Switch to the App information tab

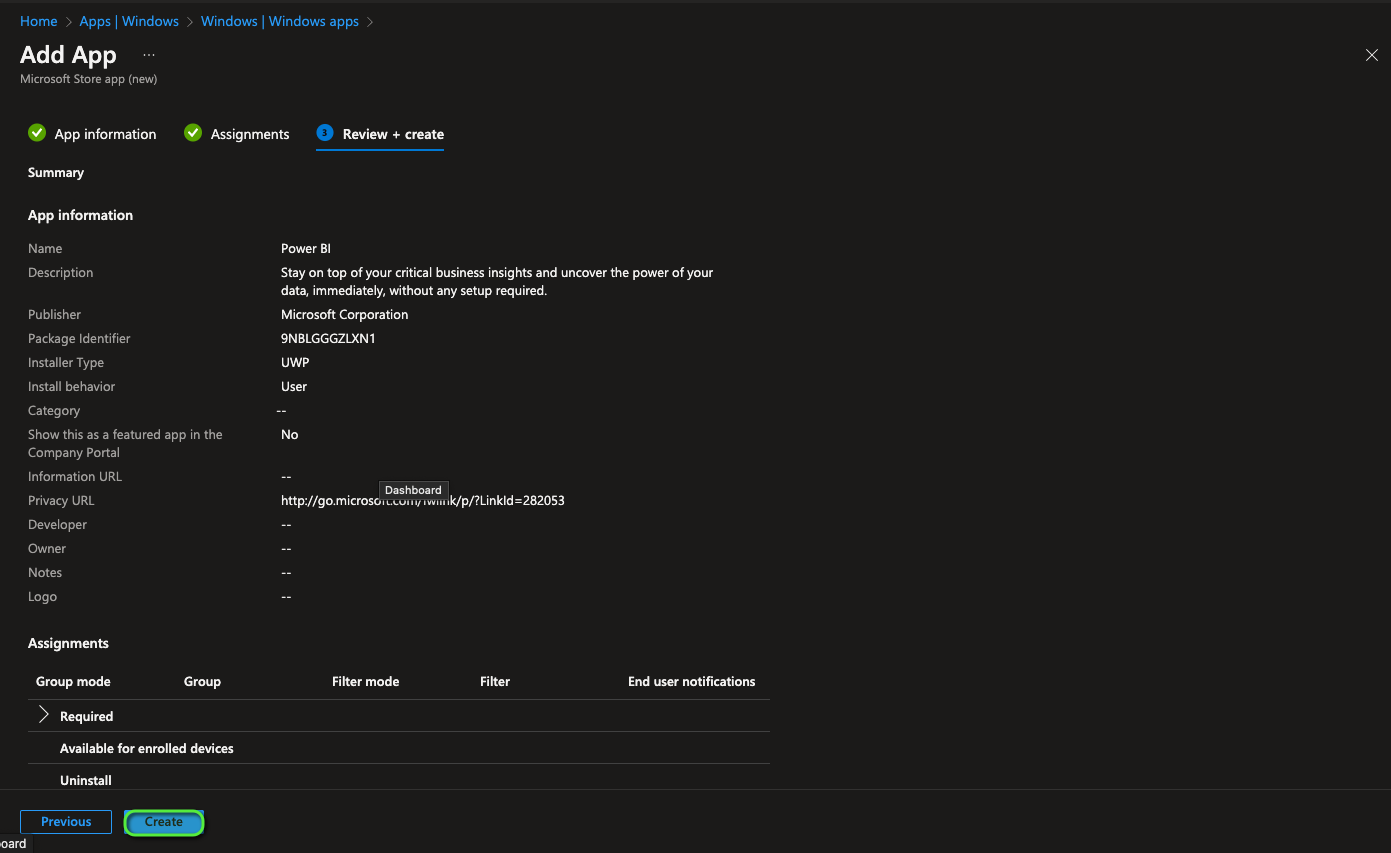[105, 133]
